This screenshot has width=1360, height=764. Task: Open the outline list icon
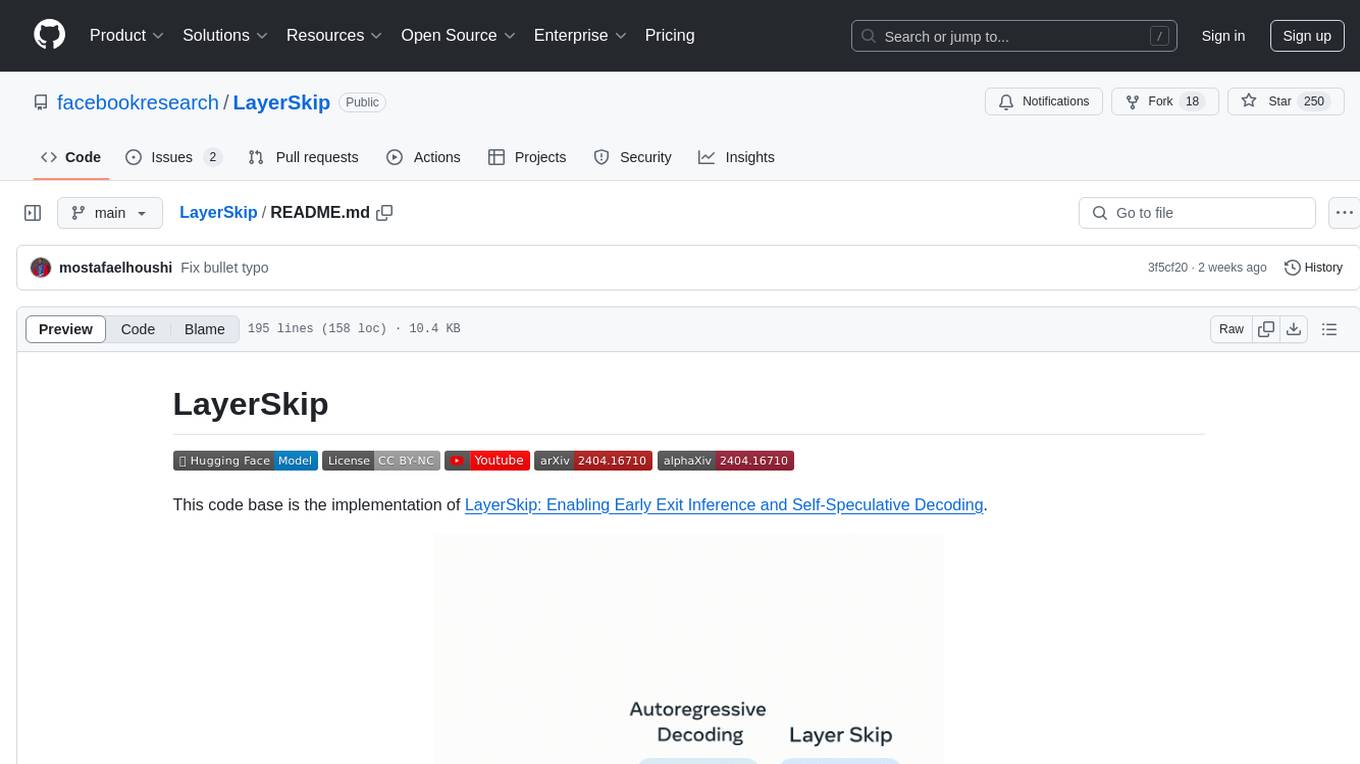[1329, 329]
